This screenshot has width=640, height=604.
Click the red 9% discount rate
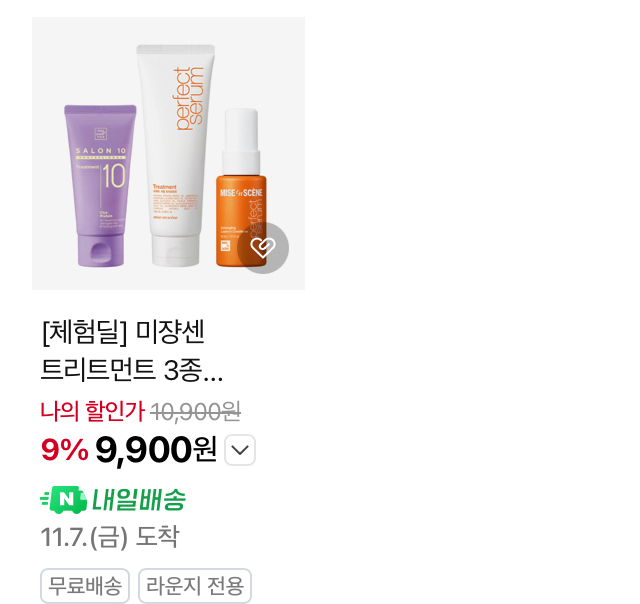point(64,450)
